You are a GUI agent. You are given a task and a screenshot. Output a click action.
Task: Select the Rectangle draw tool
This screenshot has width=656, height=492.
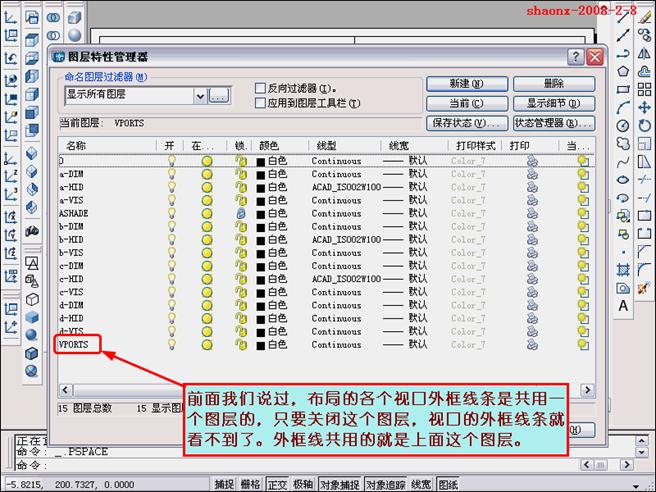[x=623, y=89]
